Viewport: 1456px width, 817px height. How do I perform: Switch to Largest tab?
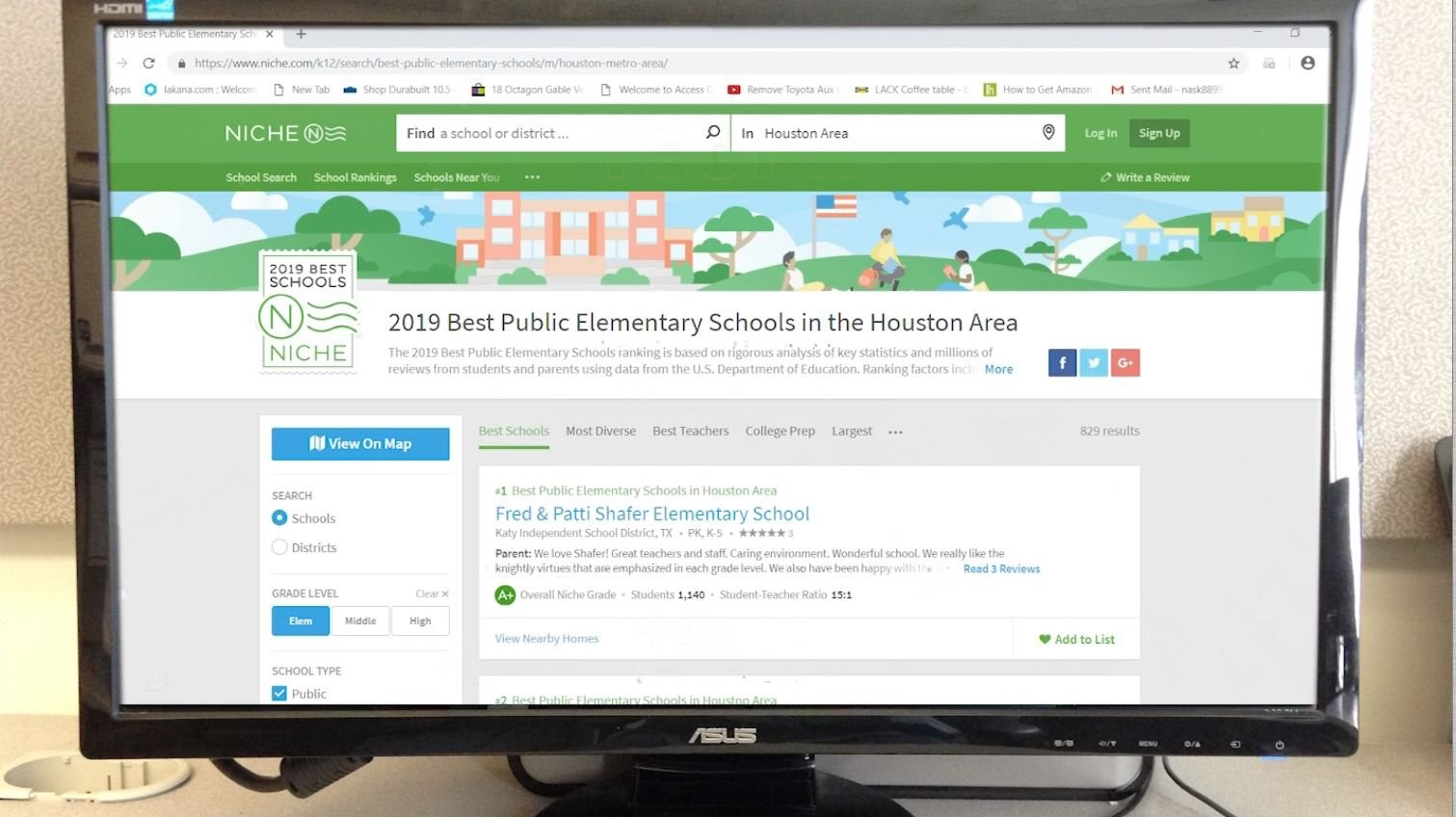point(852,431)
